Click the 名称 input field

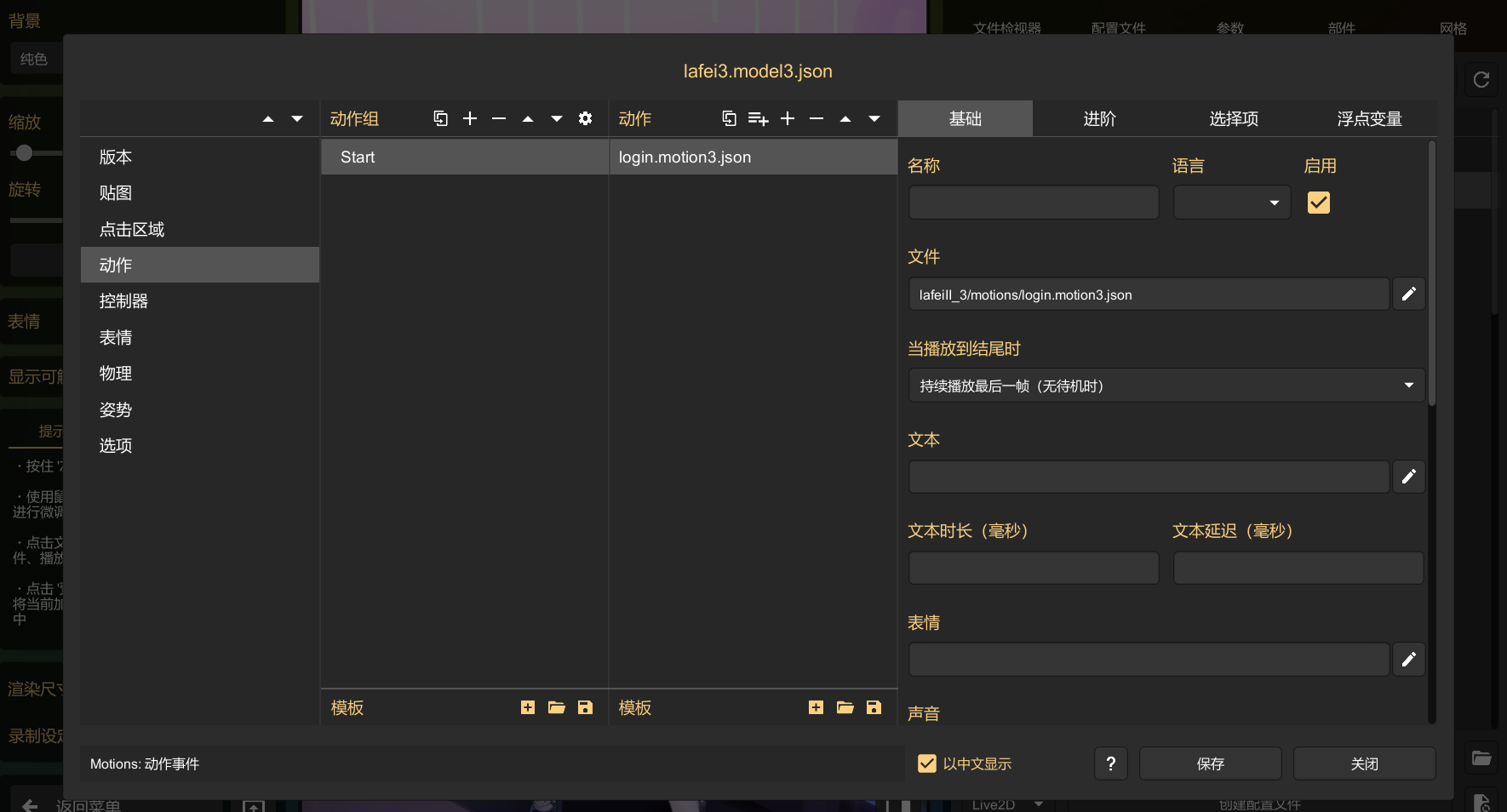pos(1033,203)
